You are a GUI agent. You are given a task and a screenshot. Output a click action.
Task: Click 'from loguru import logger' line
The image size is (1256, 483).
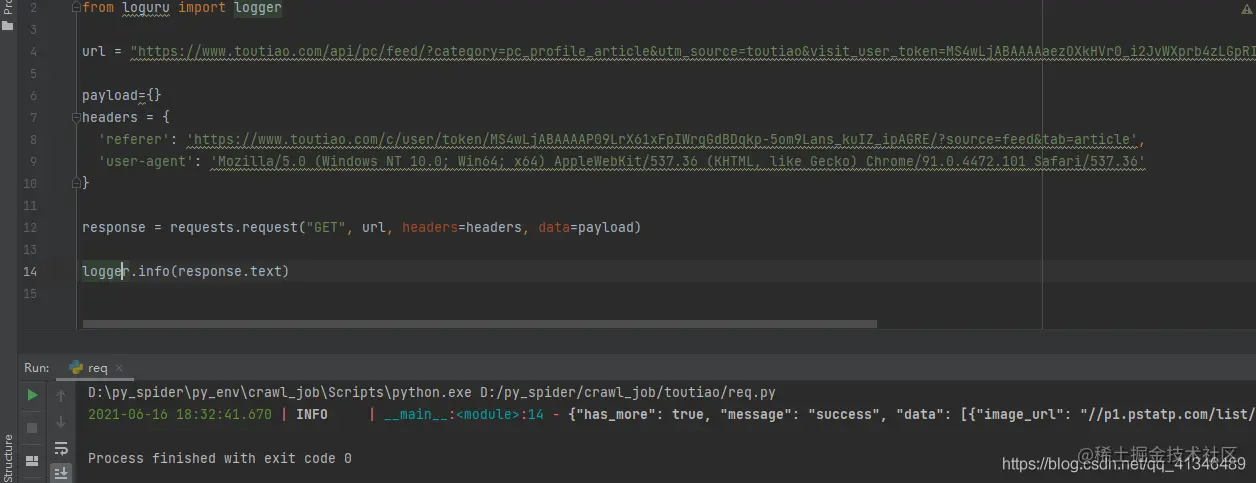click(182, 8)
